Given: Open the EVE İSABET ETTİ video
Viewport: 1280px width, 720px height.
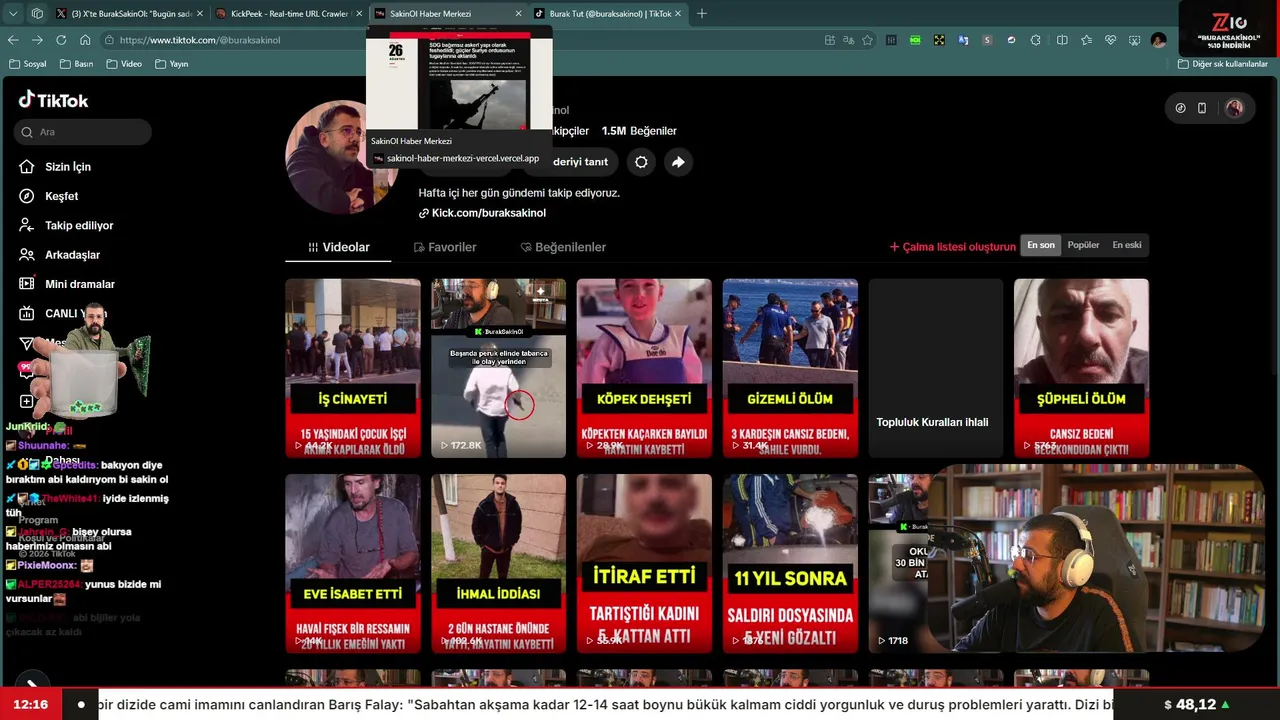Looking at the screenshot, I should 353,564.
